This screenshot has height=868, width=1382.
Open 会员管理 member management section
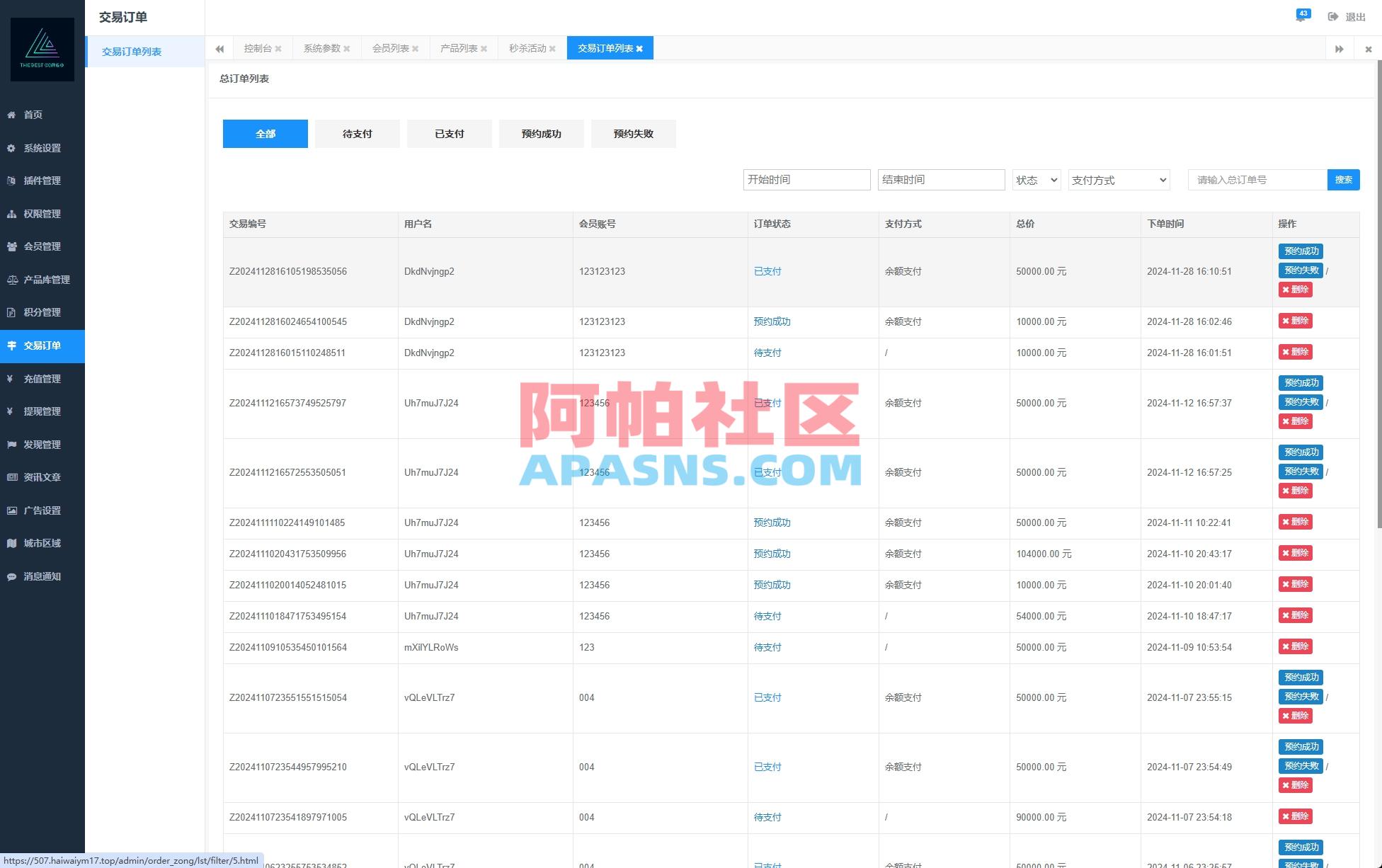pos(40,246)
